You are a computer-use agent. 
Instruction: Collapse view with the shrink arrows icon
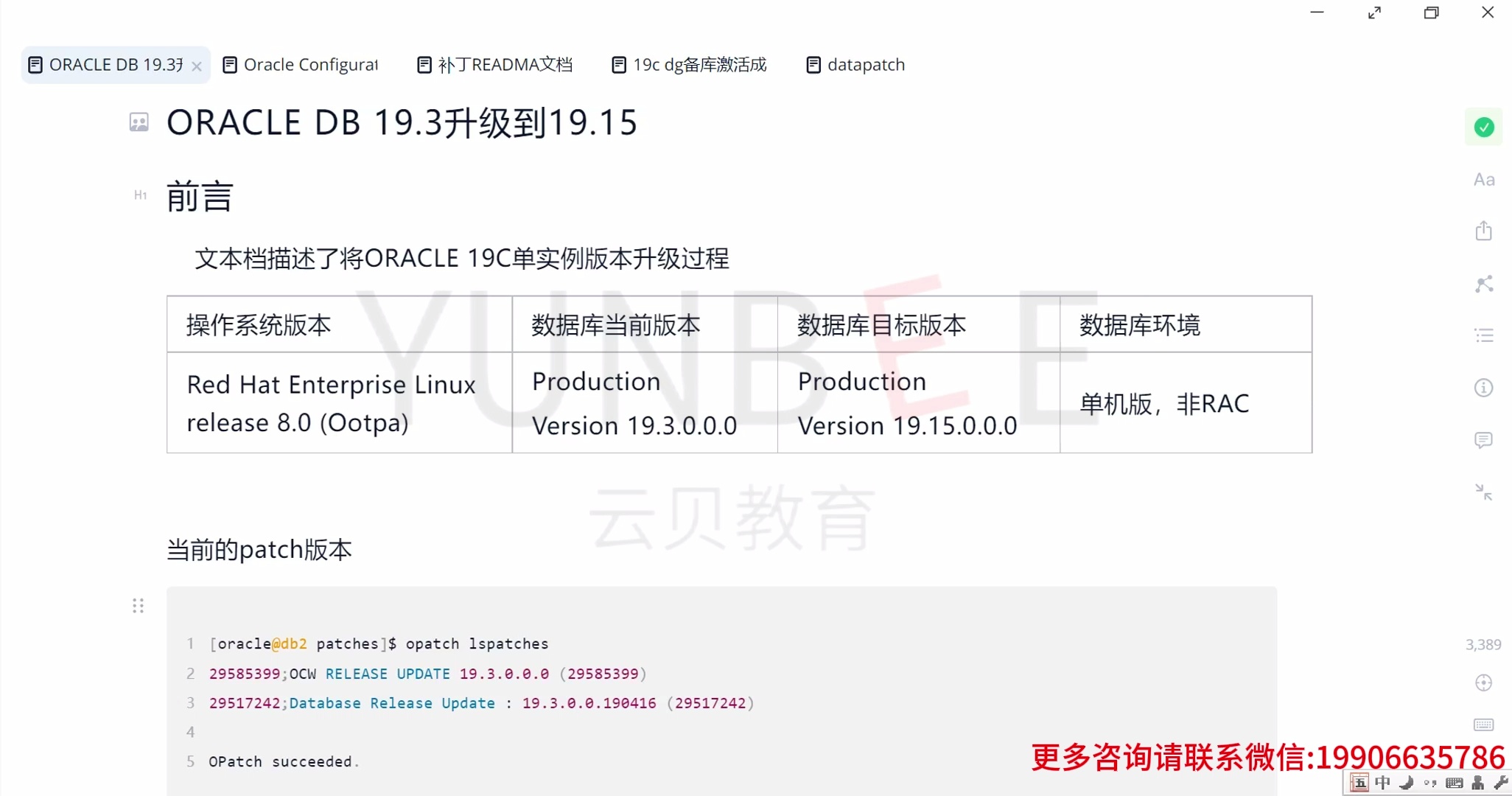point(1484,492)
